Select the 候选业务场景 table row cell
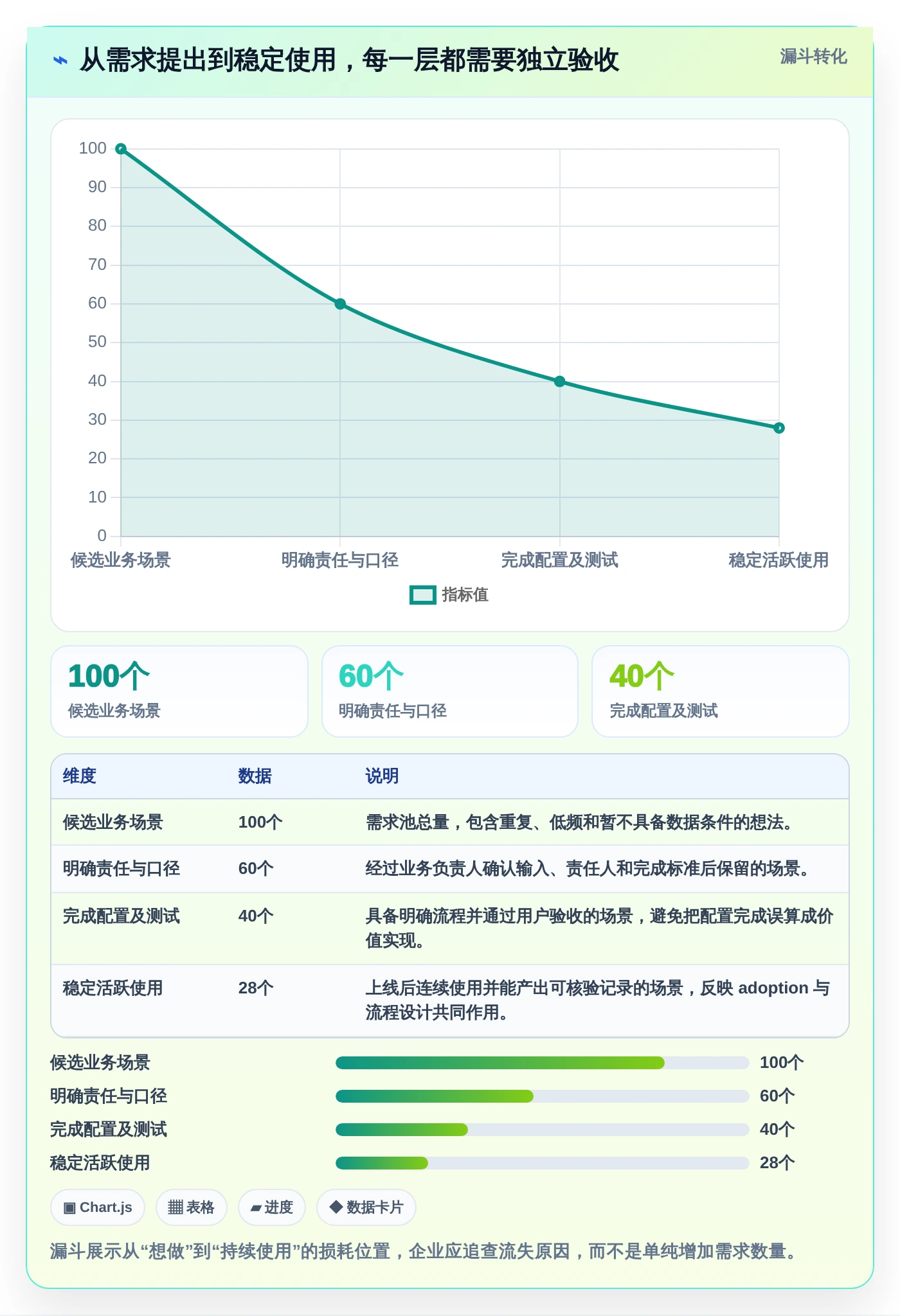The width and height of the screenshot is (900, 1316). 113,822
